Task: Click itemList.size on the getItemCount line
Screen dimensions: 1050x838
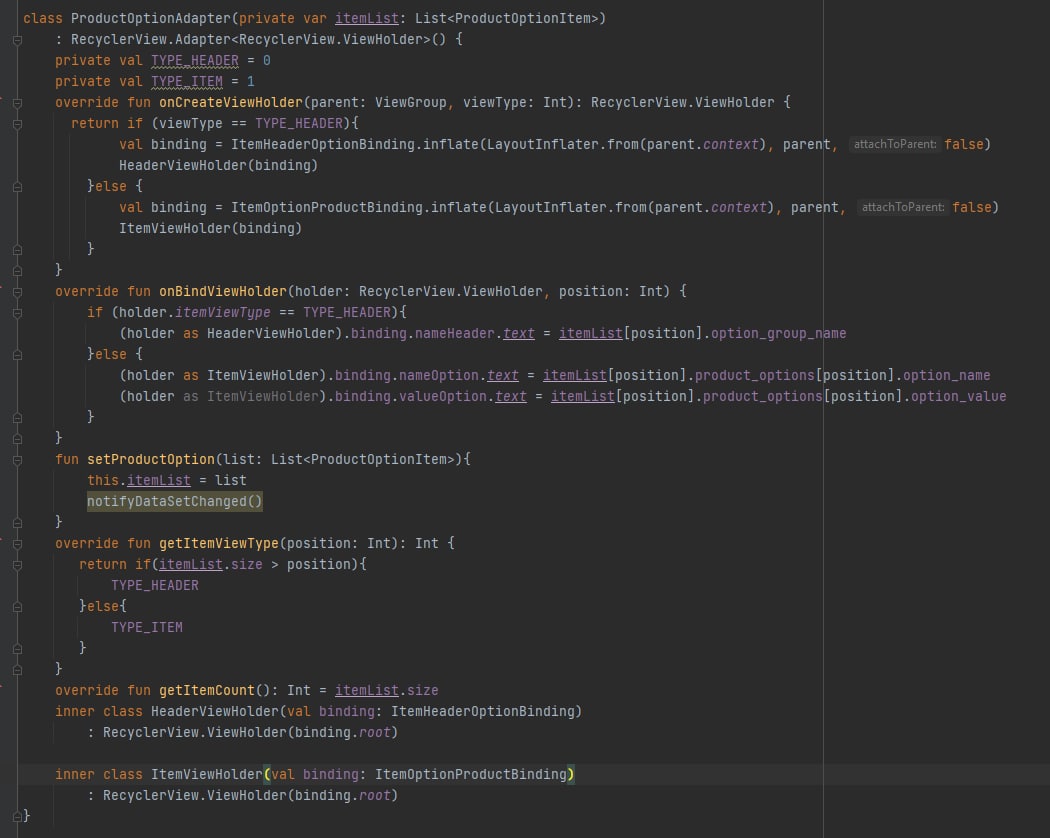Action: coord(386,690)
